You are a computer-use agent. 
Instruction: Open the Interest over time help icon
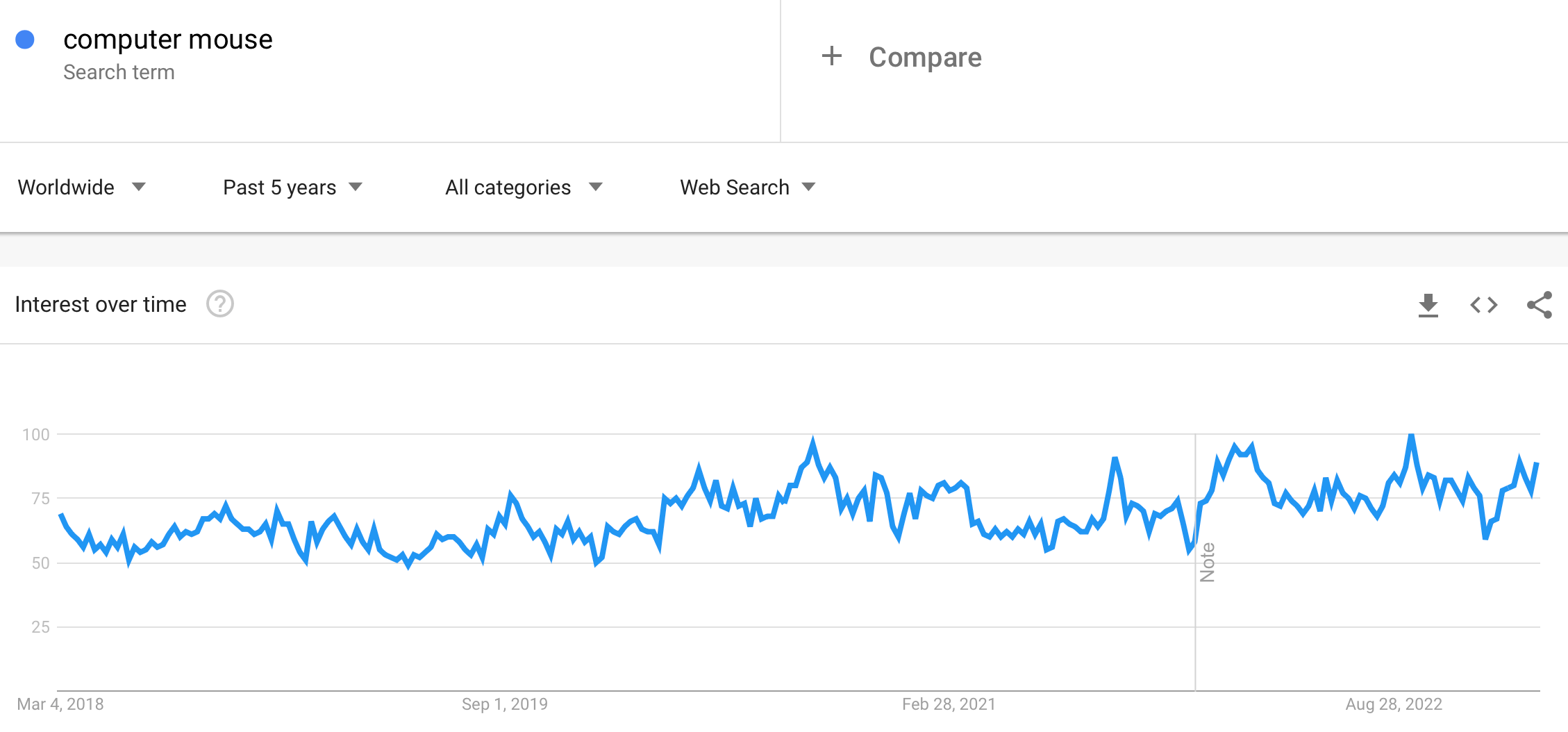[220, 304]
